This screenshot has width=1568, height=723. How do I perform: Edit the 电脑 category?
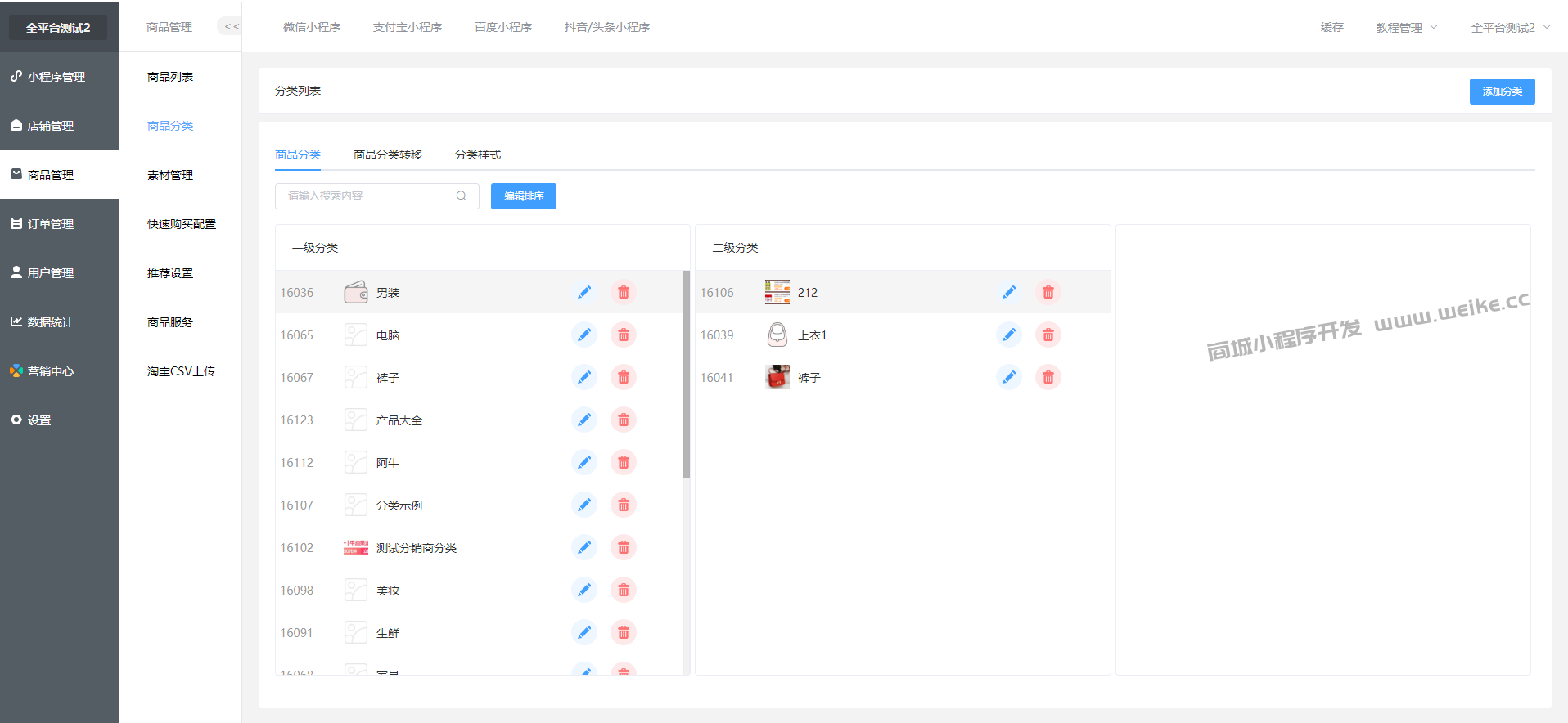584,335
